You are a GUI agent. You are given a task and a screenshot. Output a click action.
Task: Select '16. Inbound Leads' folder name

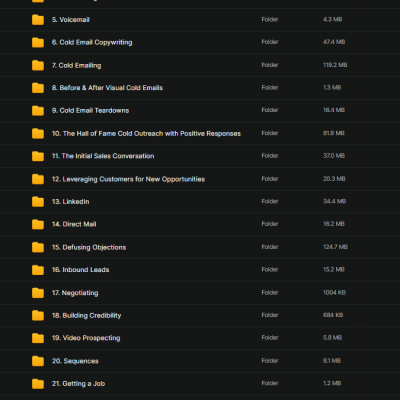[80, 270]
